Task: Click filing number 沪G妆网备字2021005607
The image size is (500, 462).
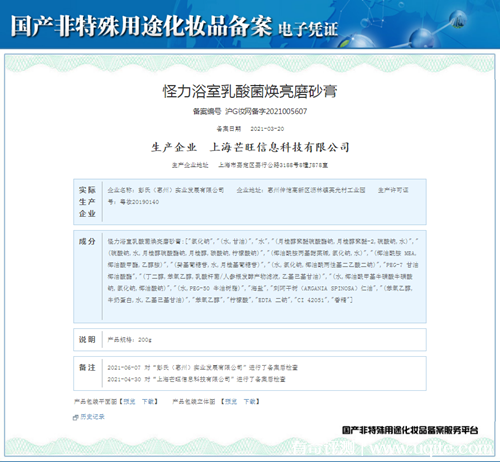Action: click(x=266, y=111)
